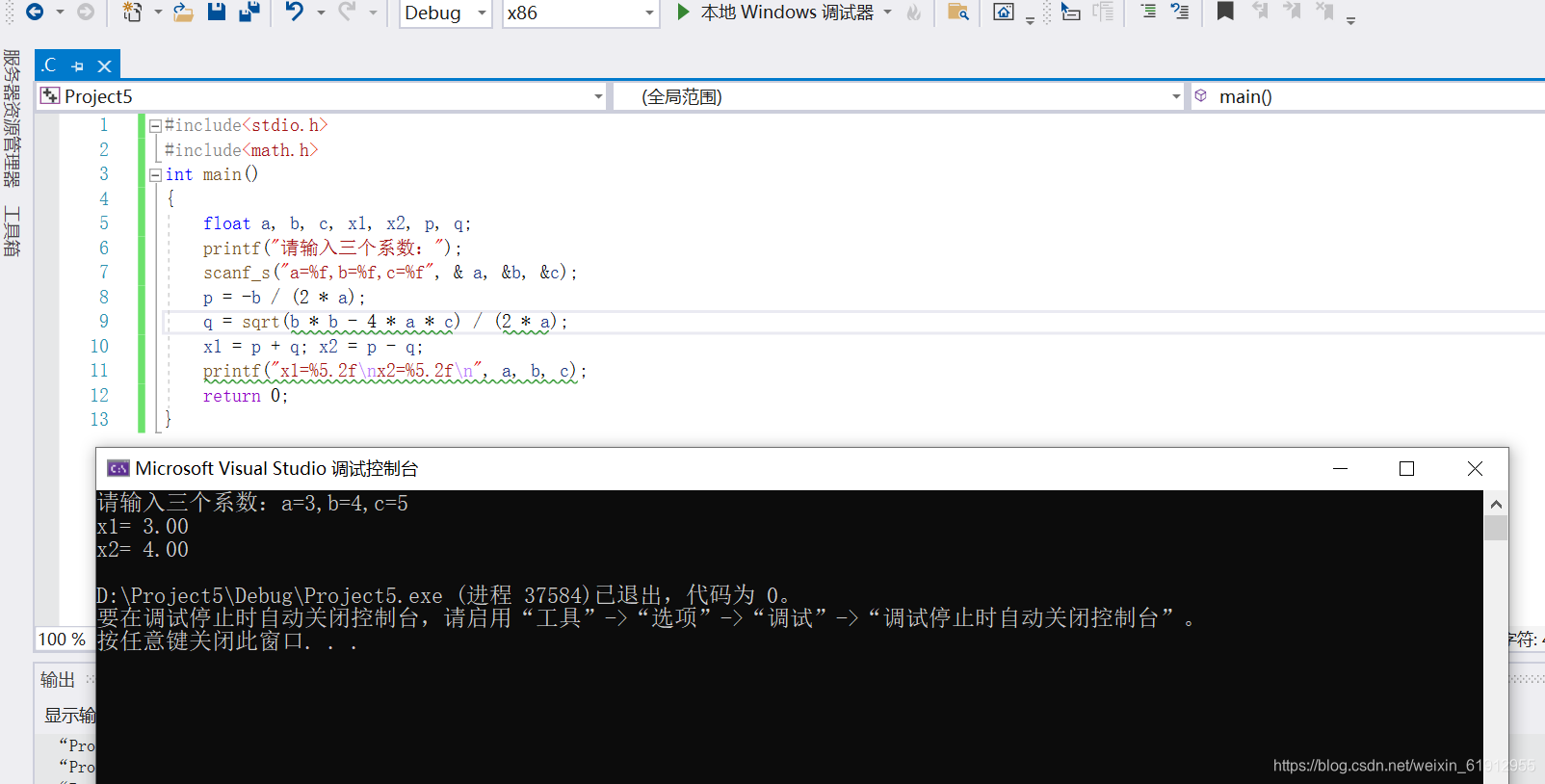1545x784 pixels.
Task: Click the main() function cube icon
Action: [1201, 95]
